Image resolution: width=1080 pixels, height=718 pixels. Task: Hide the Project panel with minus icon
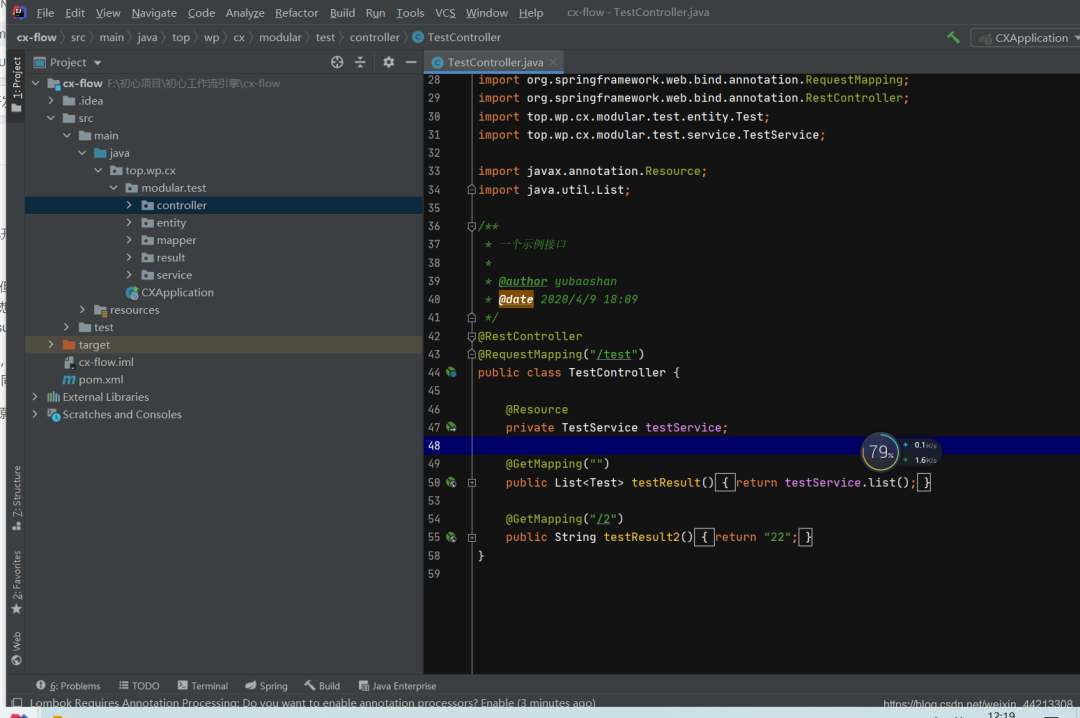[411, 62]
